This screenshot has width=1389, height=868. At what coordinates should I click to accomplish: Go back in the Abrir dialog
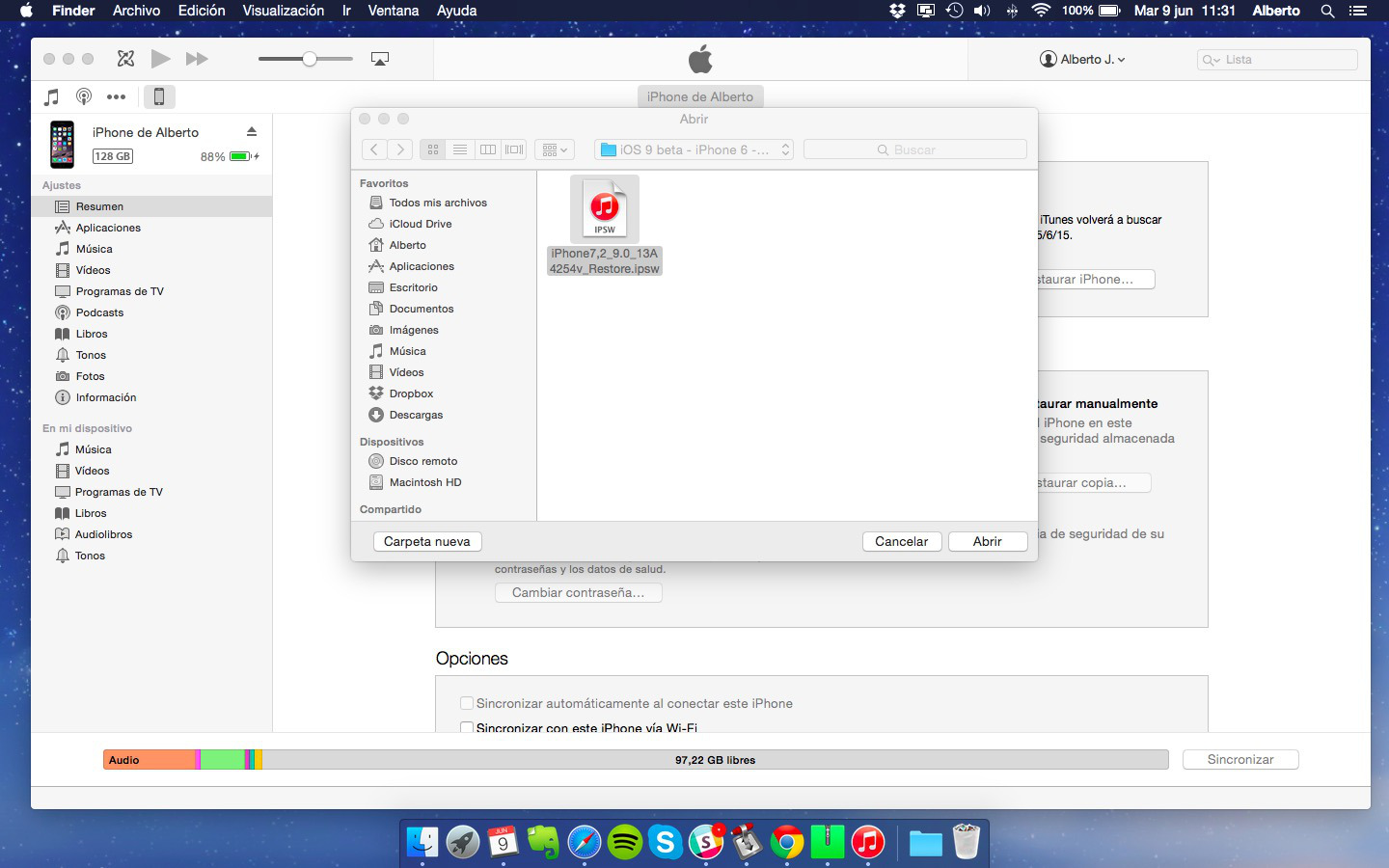click(x=374, y=149)
